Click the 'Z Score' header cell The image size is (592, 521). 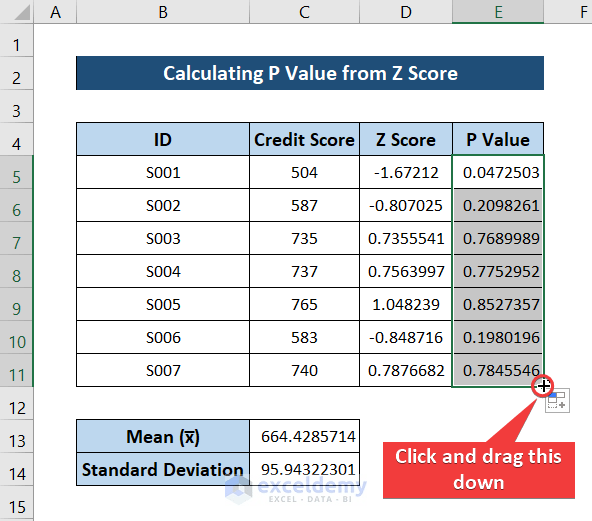pos(406,139)
